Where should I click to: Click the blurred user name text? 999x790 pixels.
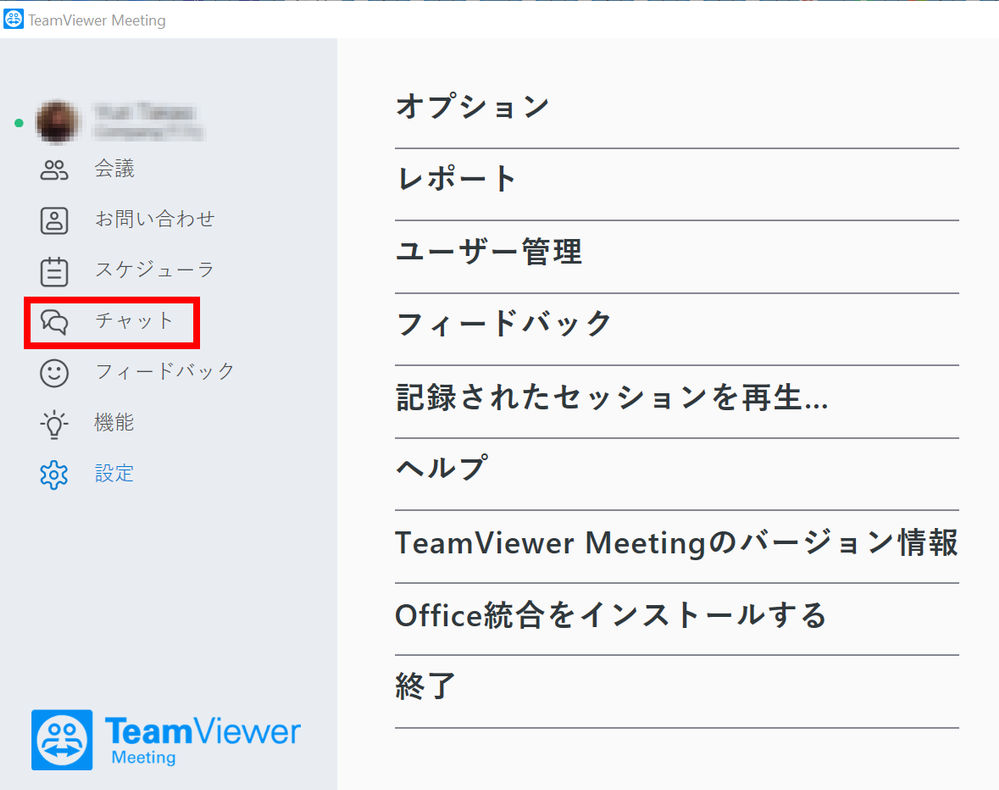point(144,113)
